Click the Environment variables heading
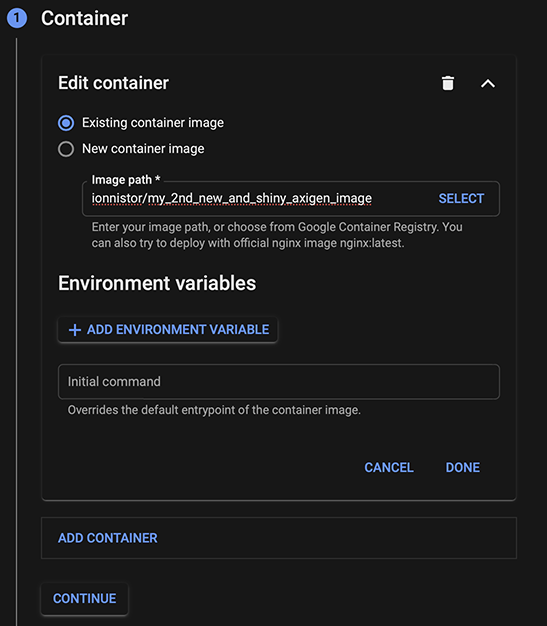The image size is (547, 626). [157, 283]
